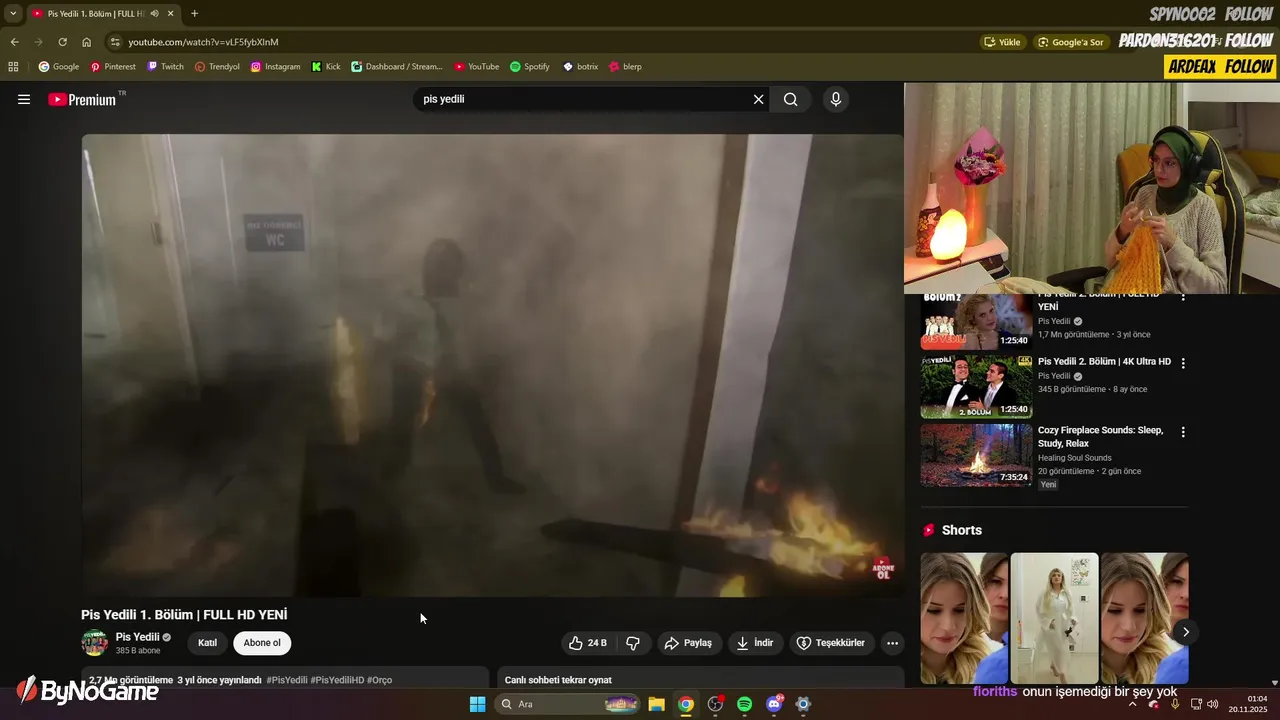Image resolution: width=1280 pixels, height=720 pixels.
Task: Open Cozy Fireplace Sounds title link
Action: (1100, 436)
